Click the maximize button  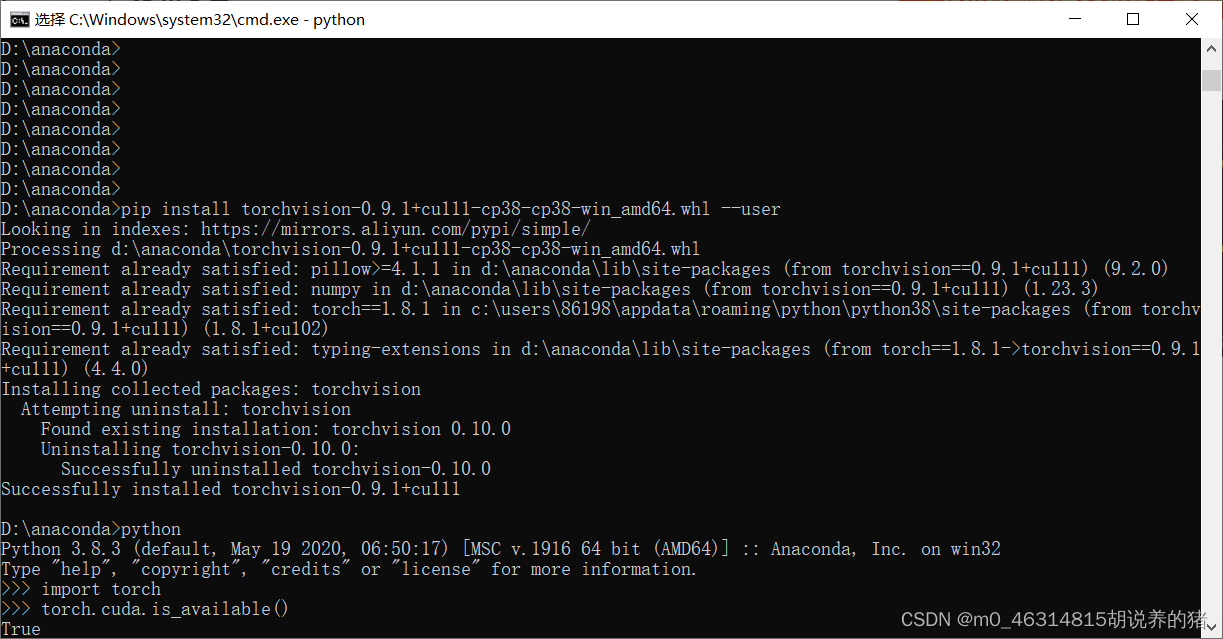pos(1133,18)
